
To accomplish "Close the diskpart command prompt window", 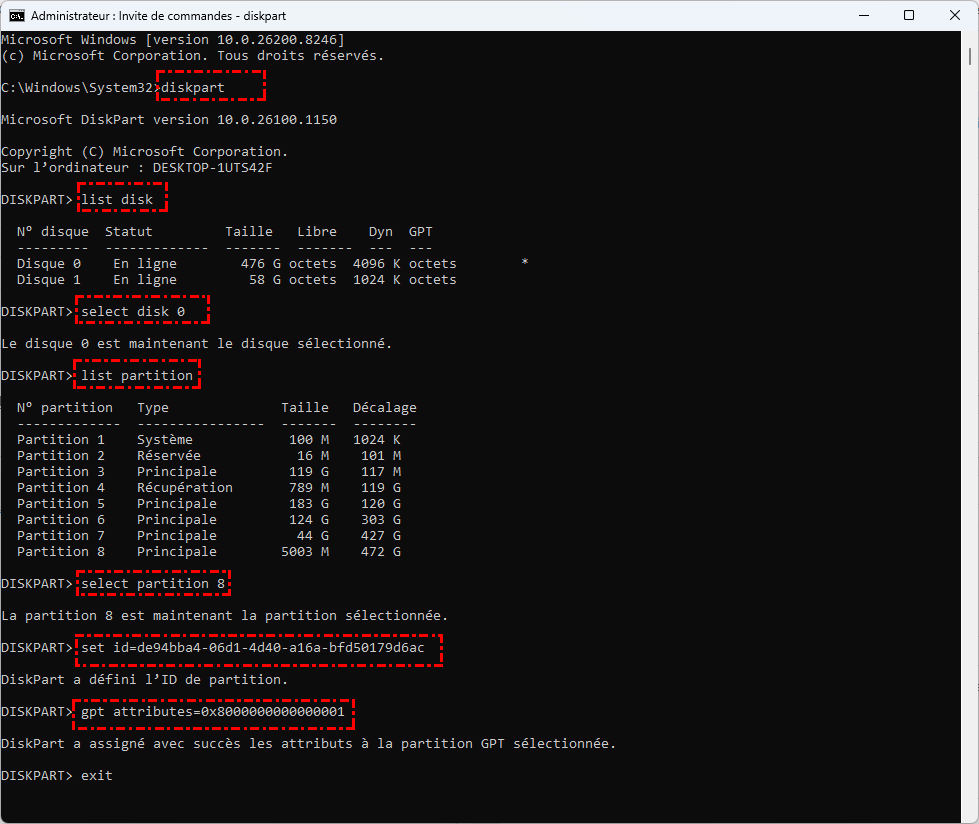I will click(x=954, y=16).
